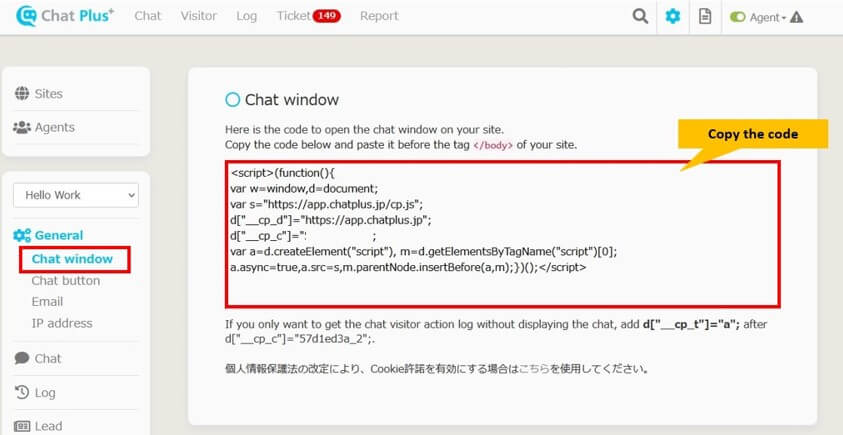Open Agents in the sidebar
The height and width of the screenshot is (435, 843).
click(x=55, y=128)
